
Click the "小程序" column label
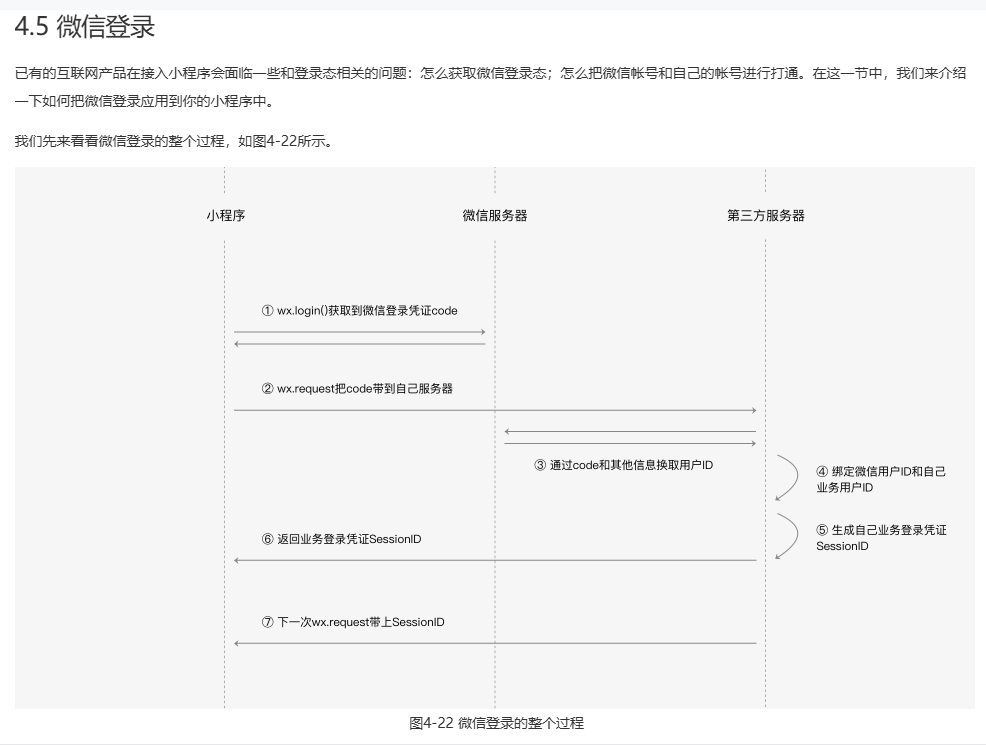[x=225, y=216]
